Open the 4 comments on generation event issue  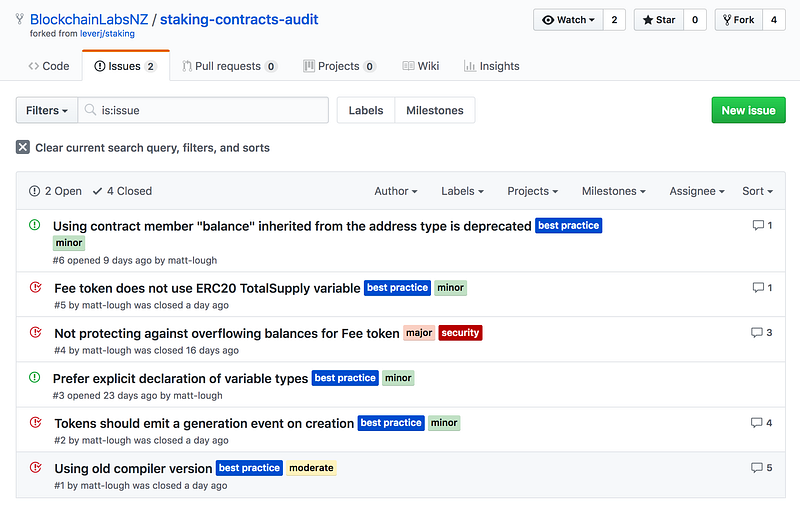click(x=762, y=423)
